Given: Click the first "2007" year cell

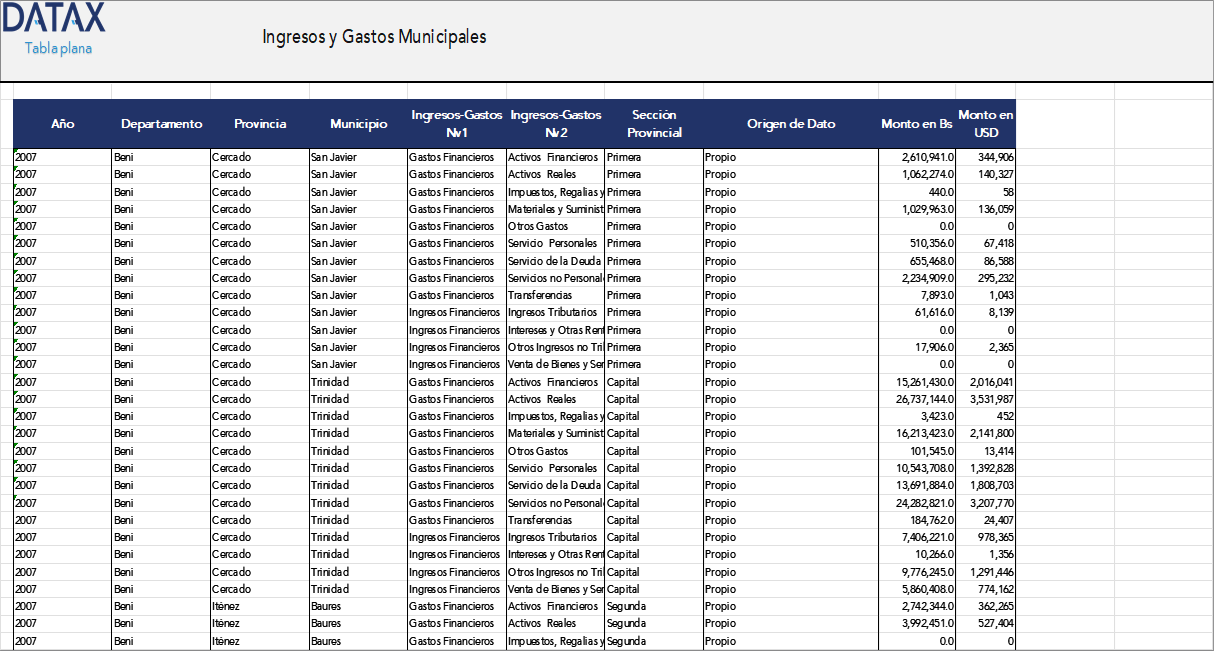Looking at the screenshot, I should click(25, 157).
